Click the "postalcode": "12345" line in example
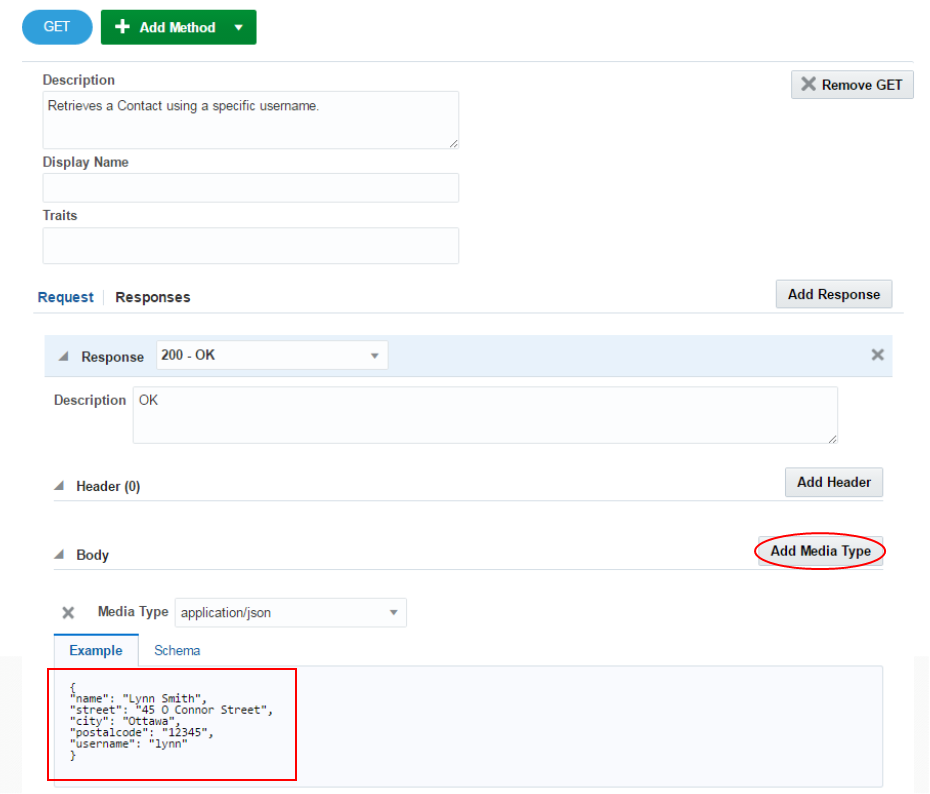 click(141, 732)
